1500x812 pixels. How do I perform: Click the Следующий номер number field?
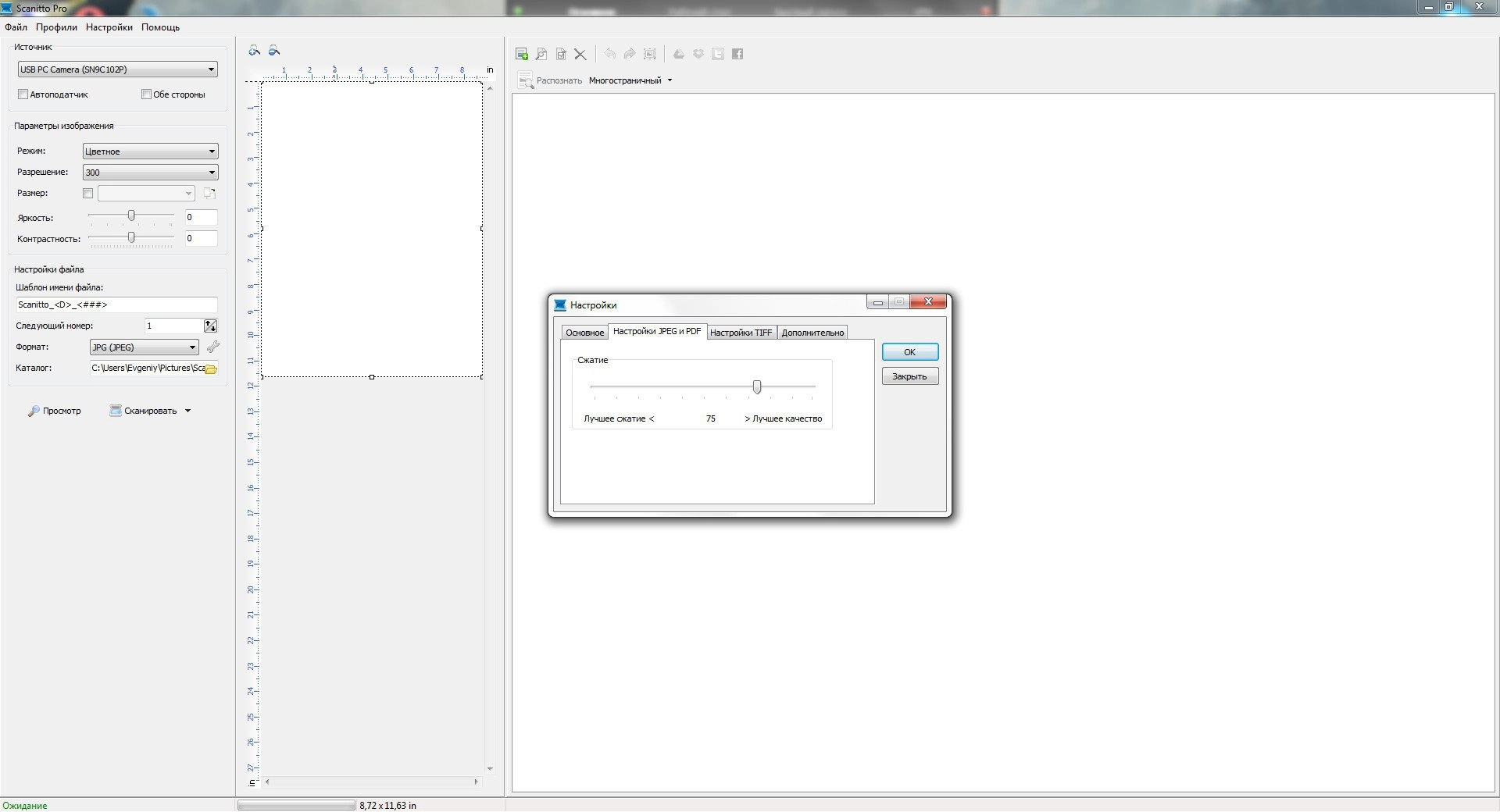pos(173,326)
